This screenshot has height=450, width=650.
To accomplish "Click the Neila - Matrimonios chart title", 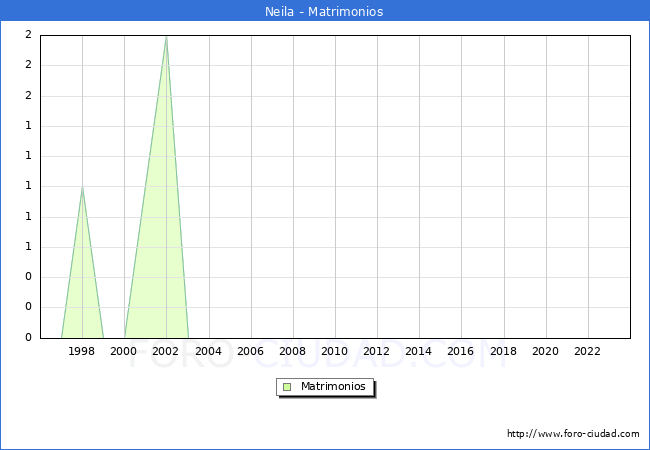I will pyautogui.click(x=324, y=11).
